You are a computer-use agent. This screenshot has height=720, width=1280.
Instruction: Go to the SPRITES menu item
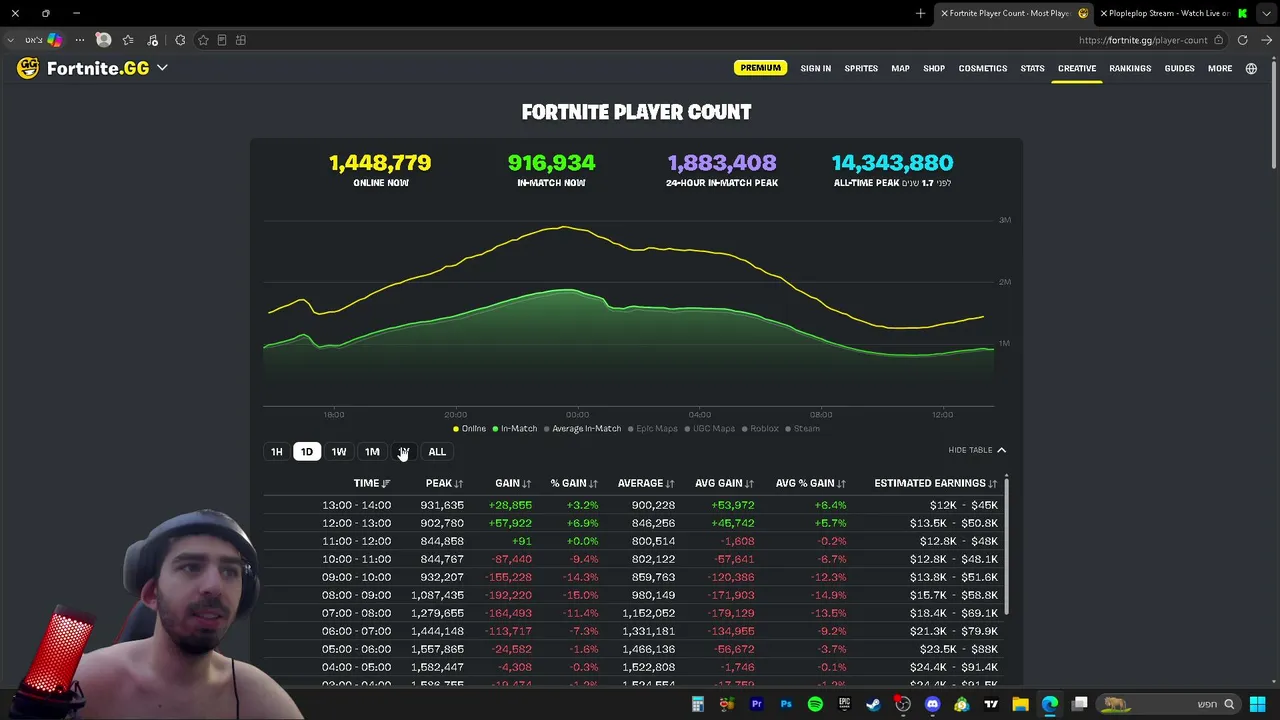click(861, 68)
